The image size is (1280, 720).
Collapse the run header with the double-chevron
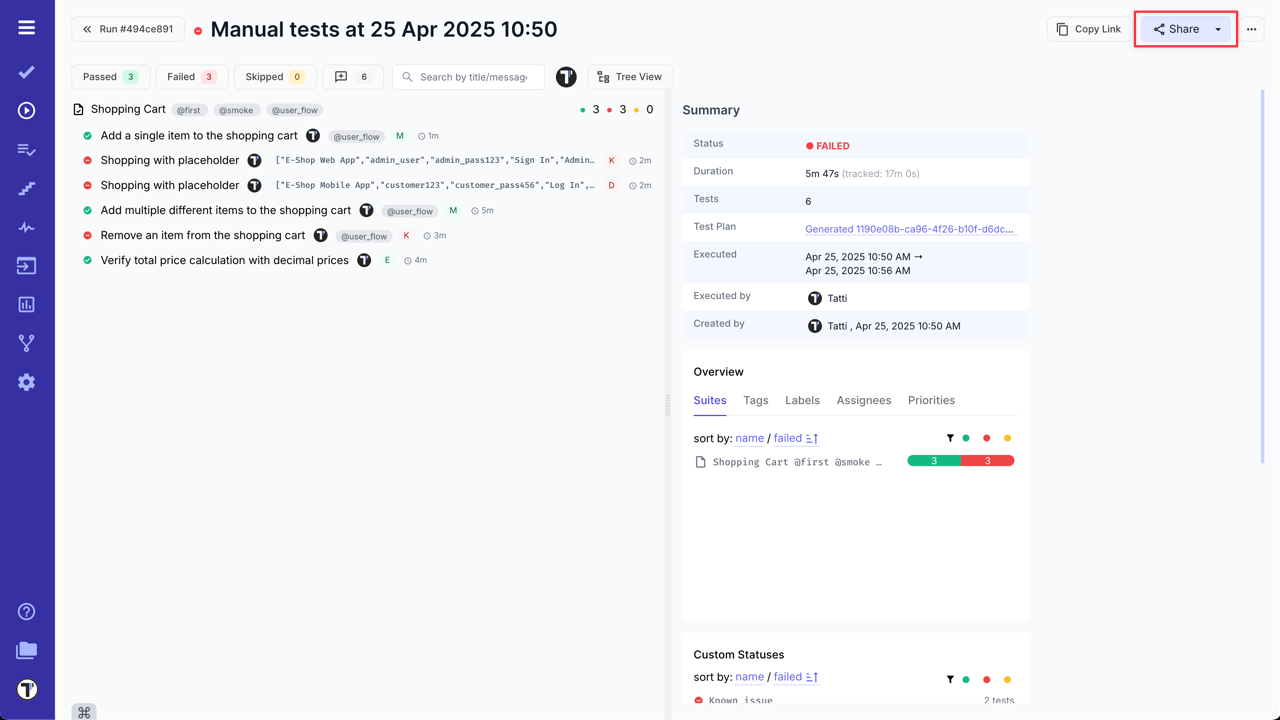pyautogui.click(x=85, y=29)
